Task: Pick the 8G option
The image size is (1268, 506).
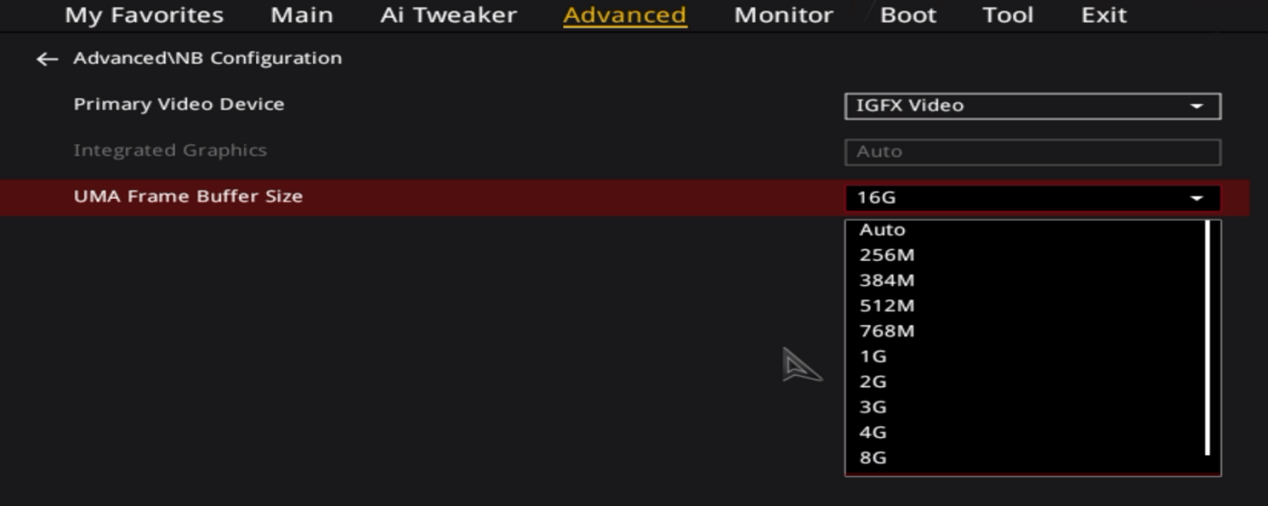Action: coord(873,458)
